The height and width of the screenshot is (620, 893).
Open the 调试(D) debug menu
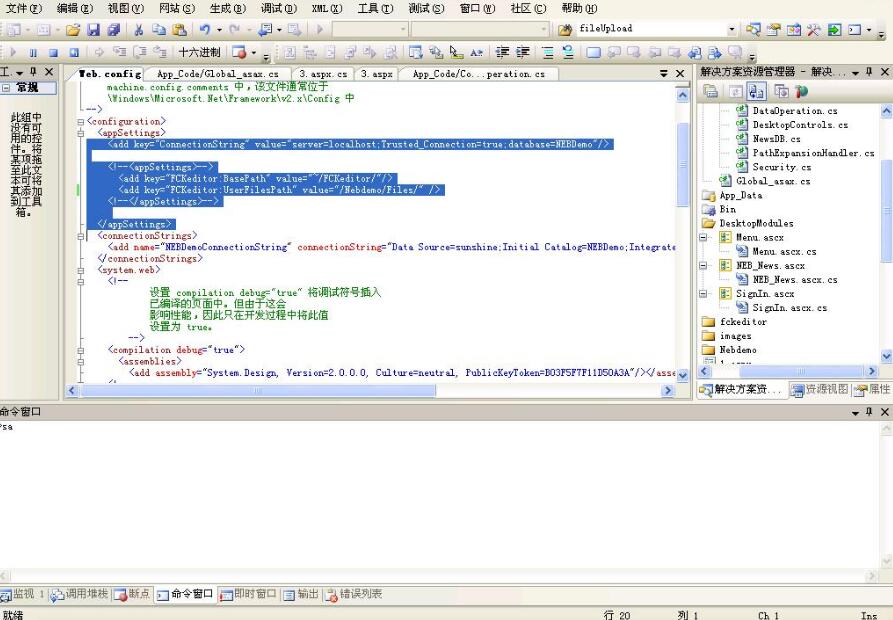tap(278, 8)
